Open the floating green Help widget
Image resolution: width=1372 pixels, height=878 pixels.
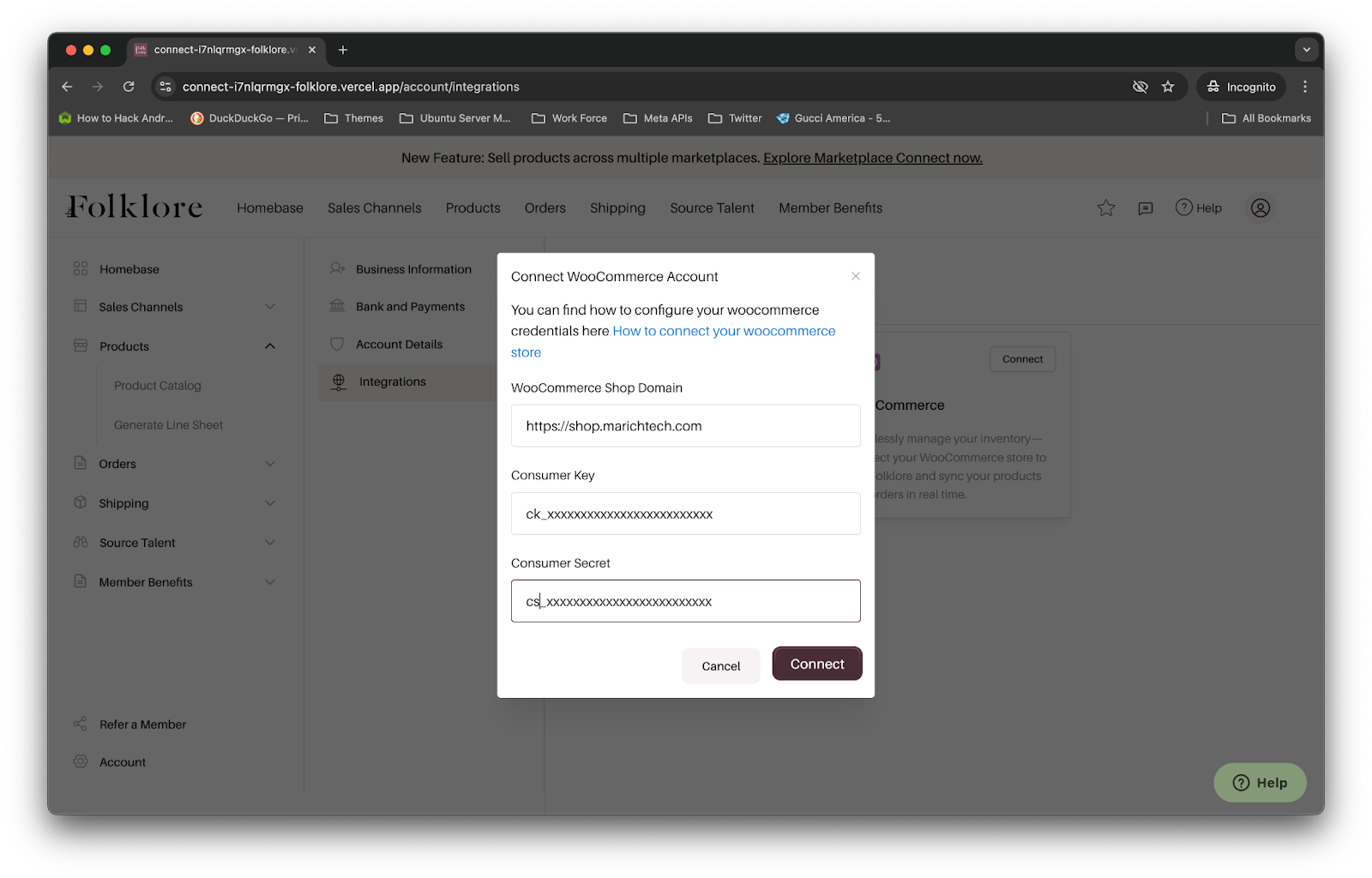(x=1260, y=782)
